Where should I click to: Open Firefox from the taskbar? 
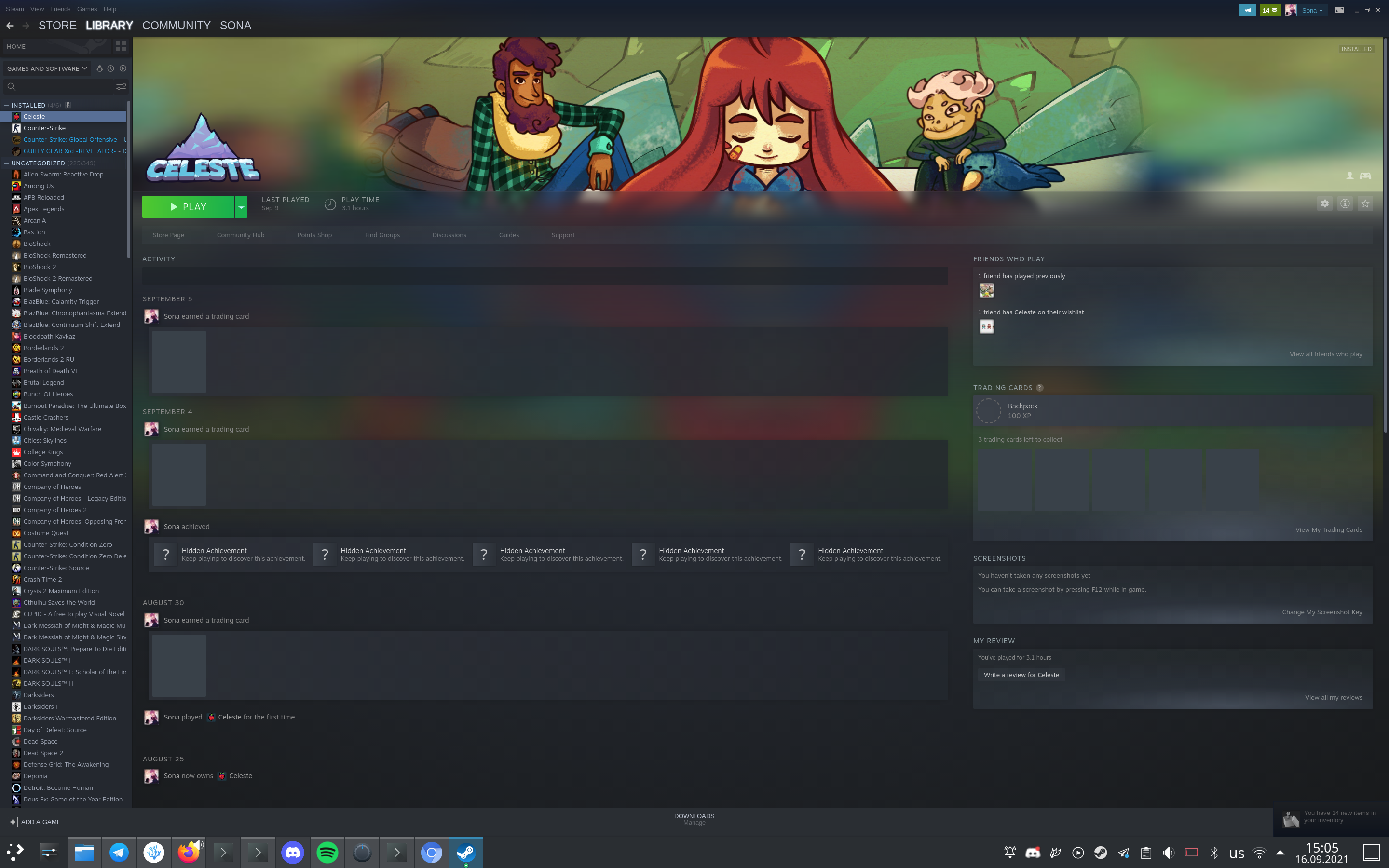tap(188, 853)
